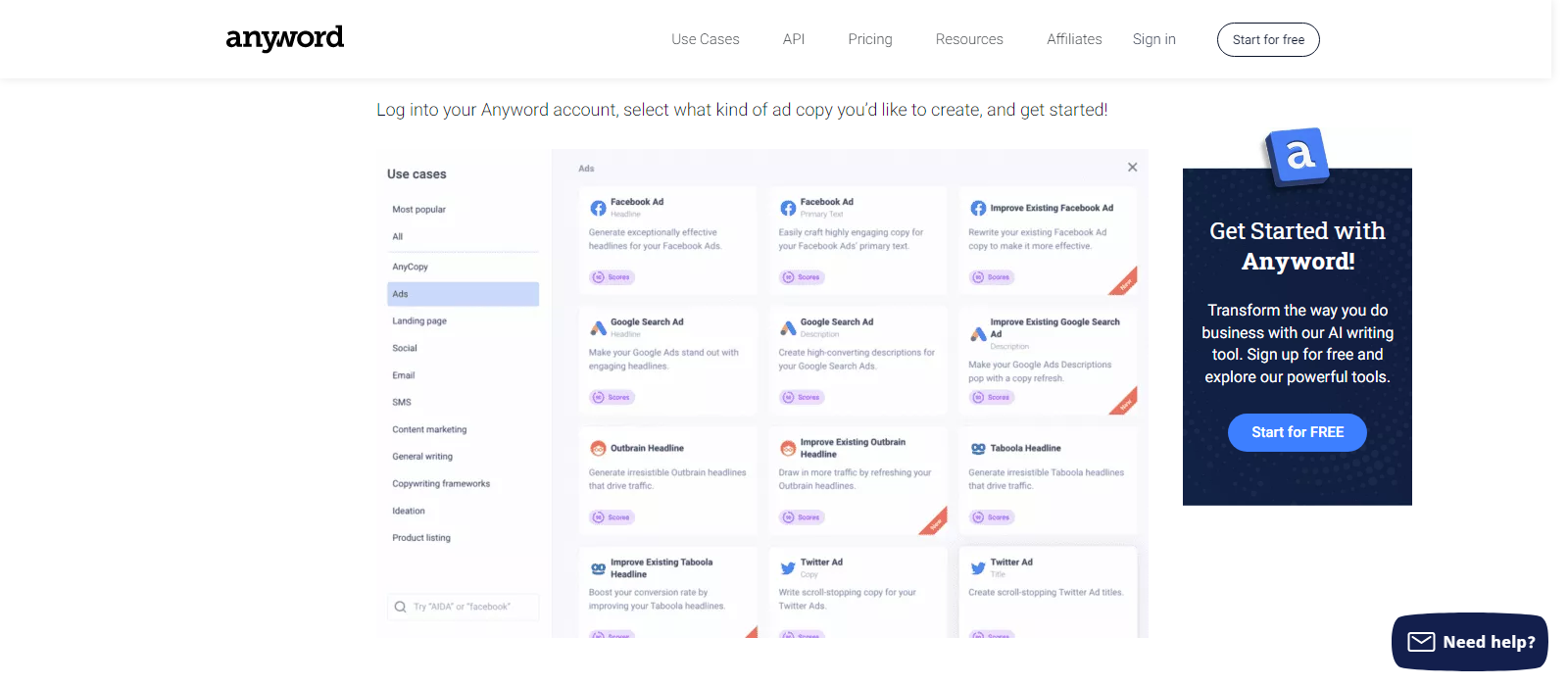Click Taboola icon on Taboola Headline card
1568x686 pixels.
tap(978, 448)
